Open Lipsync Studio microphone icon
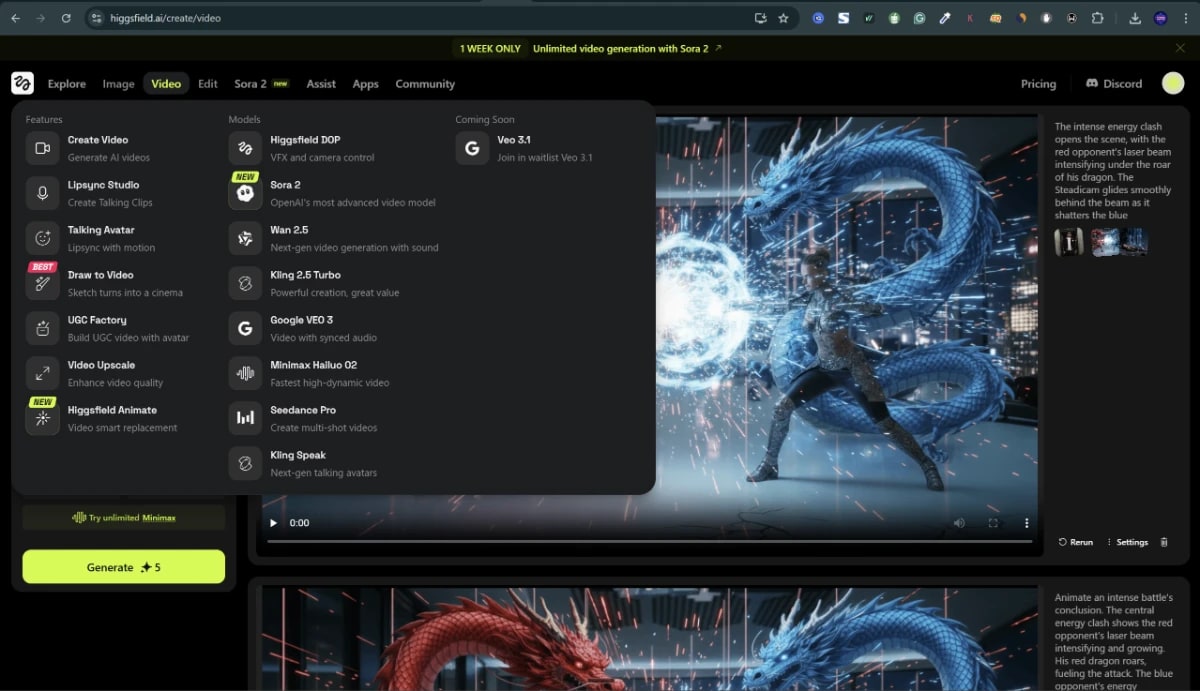1200x691 pixels. [43, 193]
